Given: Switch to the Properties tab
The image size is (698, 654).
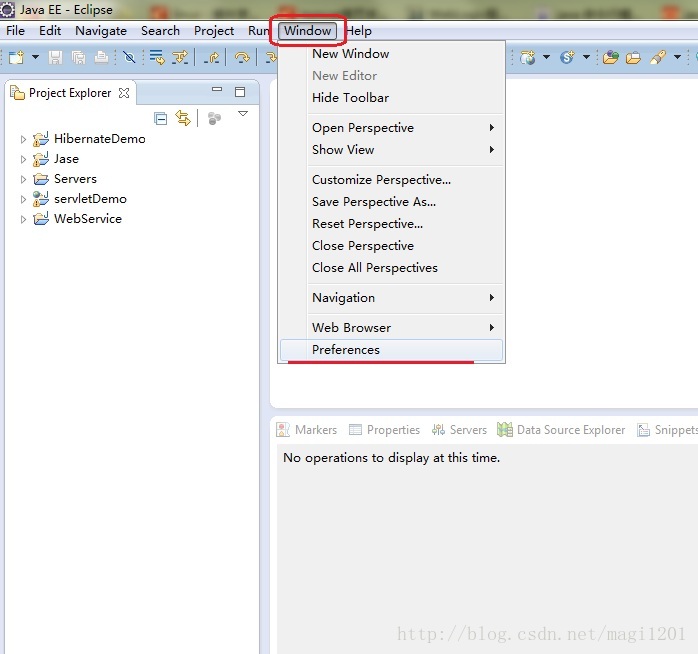Looking at the screenshot, I should pyautogui.click(x=385, y=430).
